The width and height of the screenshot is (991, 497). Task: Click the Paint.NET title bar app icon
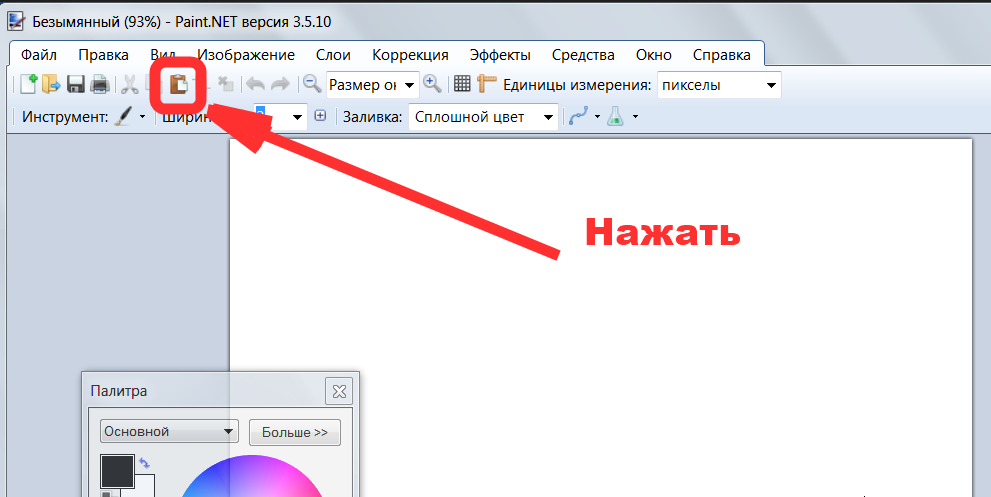pos(16,21)
